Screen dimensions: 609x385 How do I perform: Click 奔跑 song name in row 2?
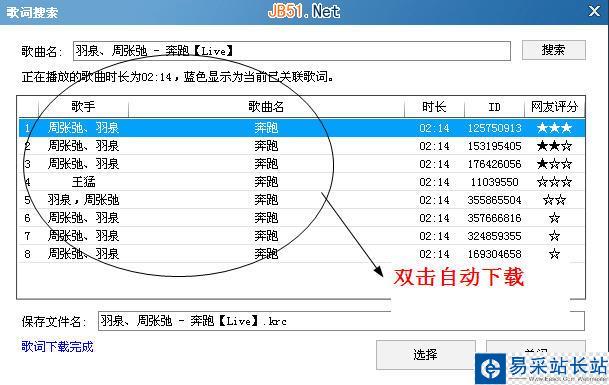266,146
